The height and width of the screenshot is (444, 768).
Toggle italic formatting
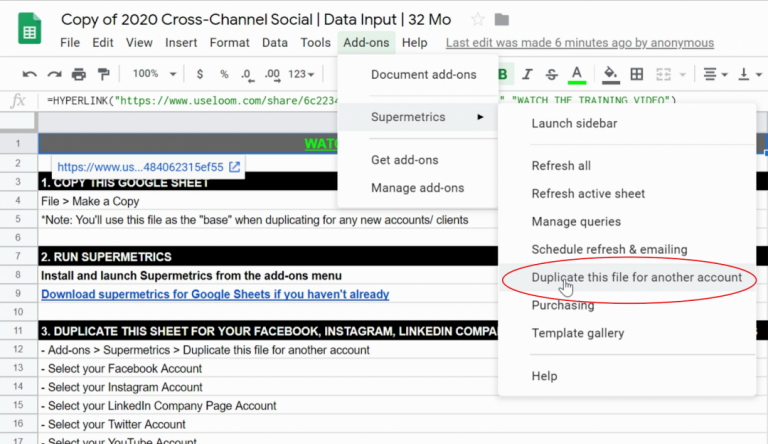528,75
